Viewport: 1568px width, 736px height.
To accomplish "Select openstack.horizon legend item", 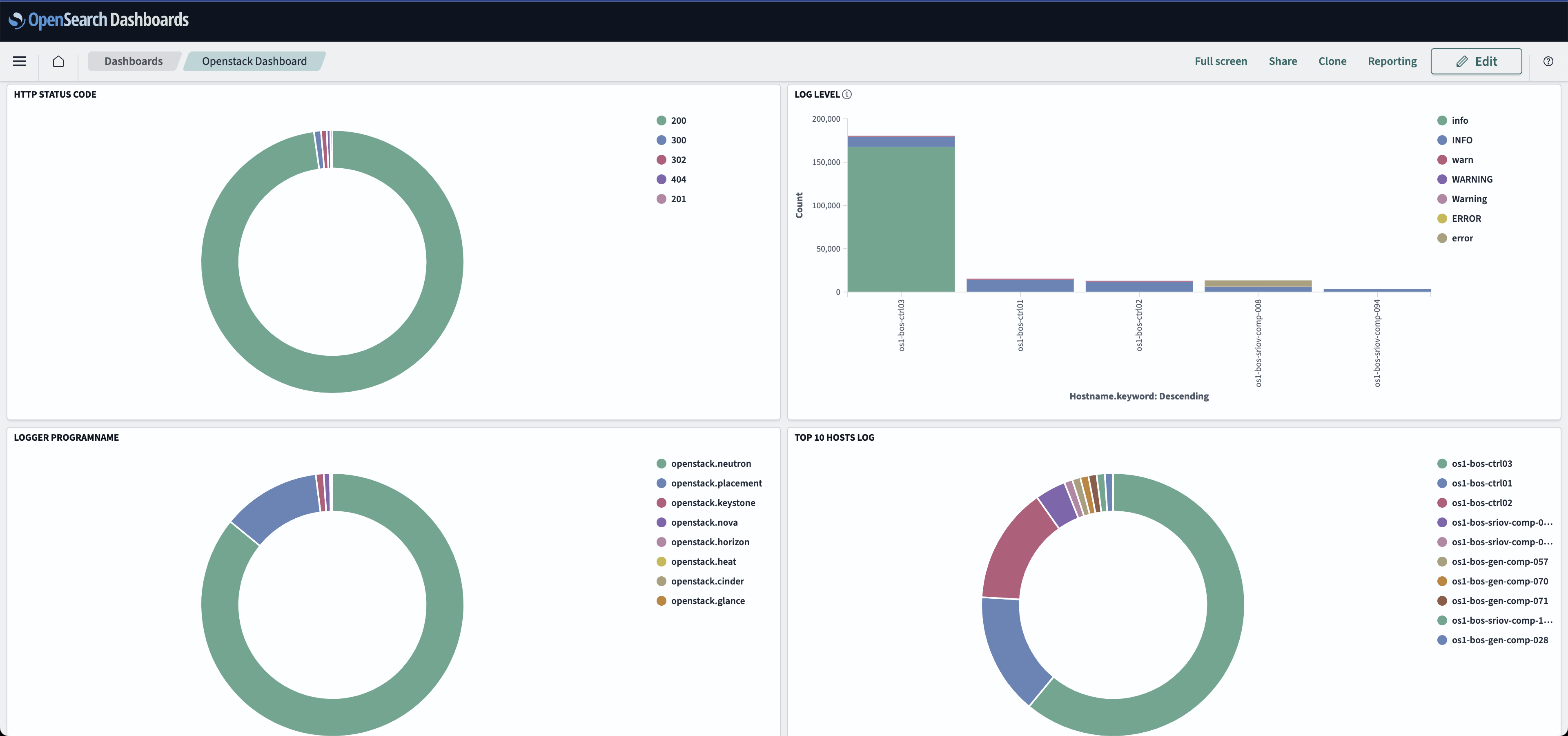I will (x=703, y=542).
